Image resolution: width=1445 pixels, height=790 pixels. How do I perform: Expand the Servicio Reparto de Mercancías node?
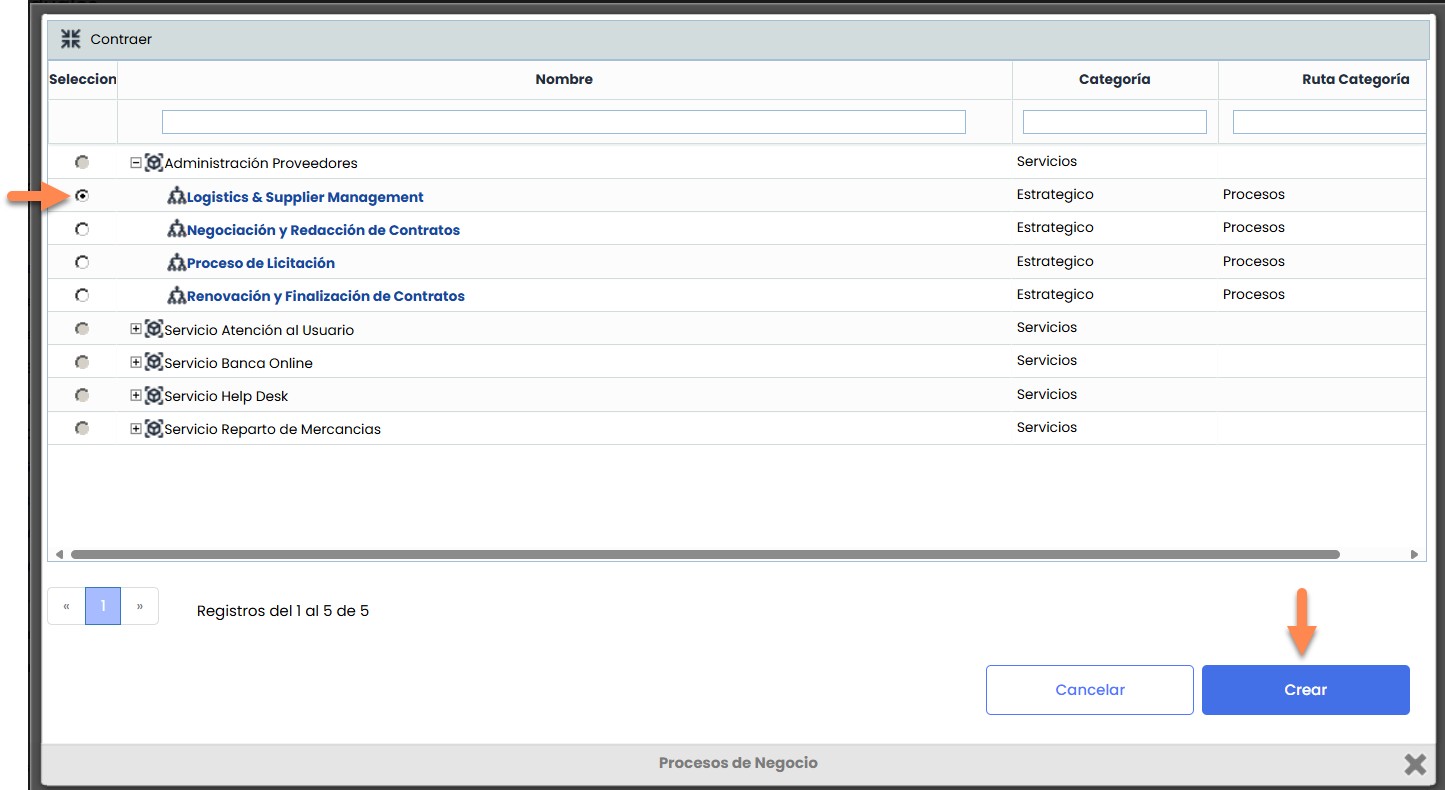pos(136,429)
